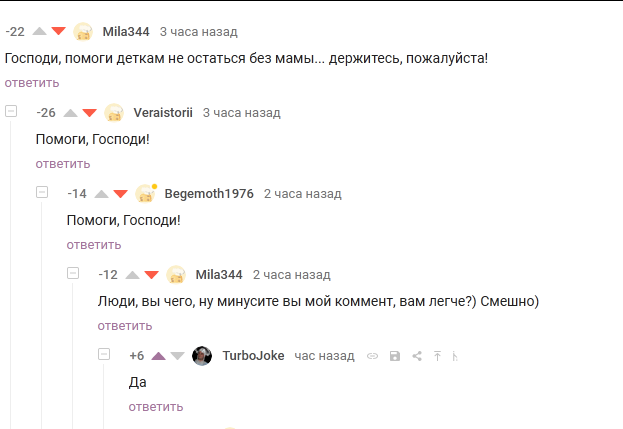This screenshot has height=429, width=623.
Task: Share TurboJoke's comment
Action: click(417, 356)
